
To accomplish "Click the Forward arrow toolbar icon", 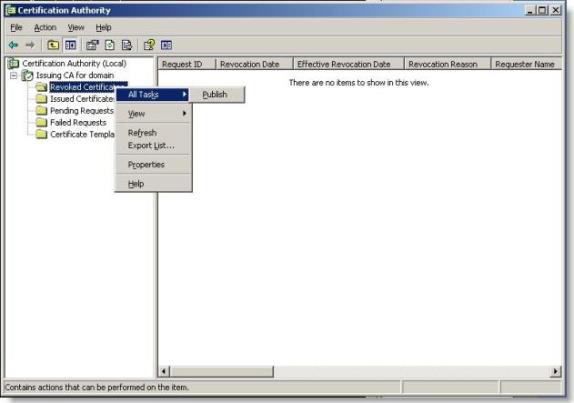I will pyautogui.click(x=30, y=45).
